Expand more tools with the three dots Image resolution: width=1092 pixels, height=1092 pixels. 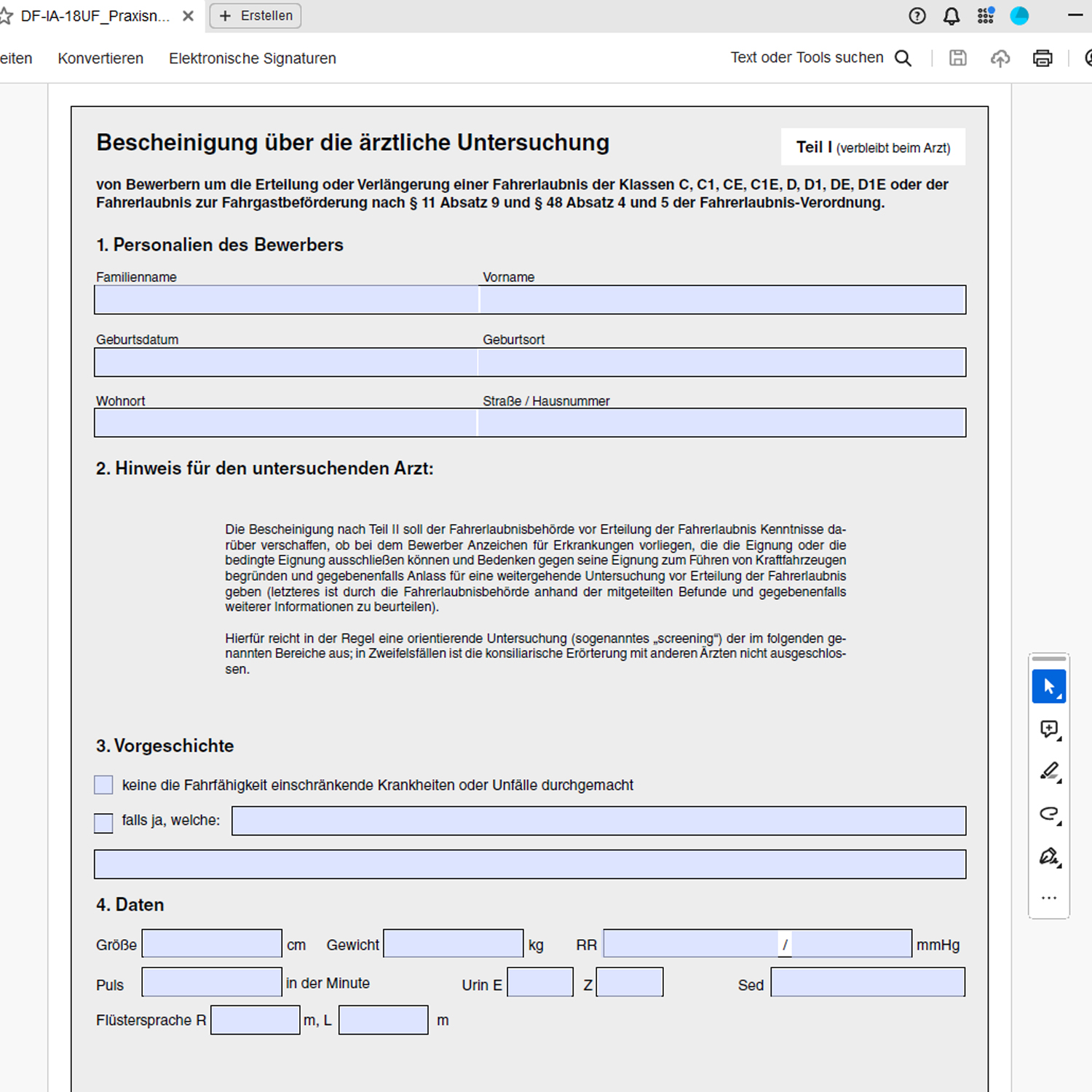tap(1049, 898)
